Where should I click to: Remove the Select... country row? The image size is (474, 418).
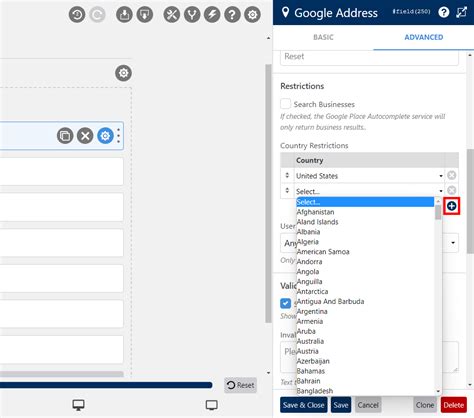[451, 190]
